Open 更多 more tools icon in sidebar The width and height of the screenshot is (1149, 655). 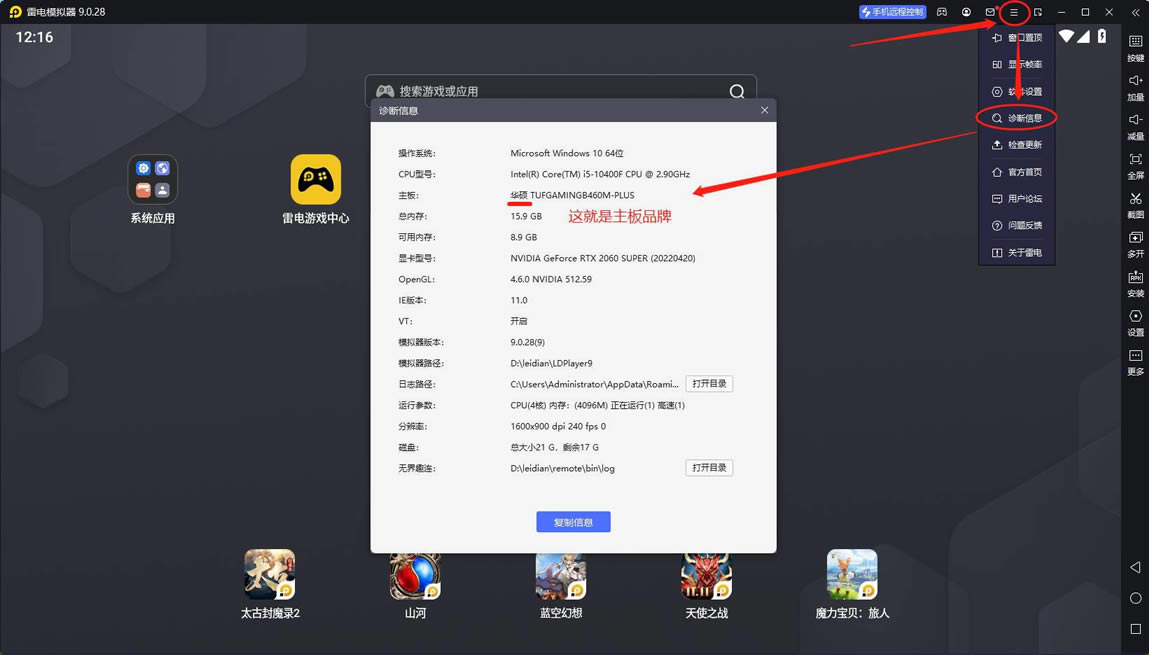click(x=1135, y=362)
